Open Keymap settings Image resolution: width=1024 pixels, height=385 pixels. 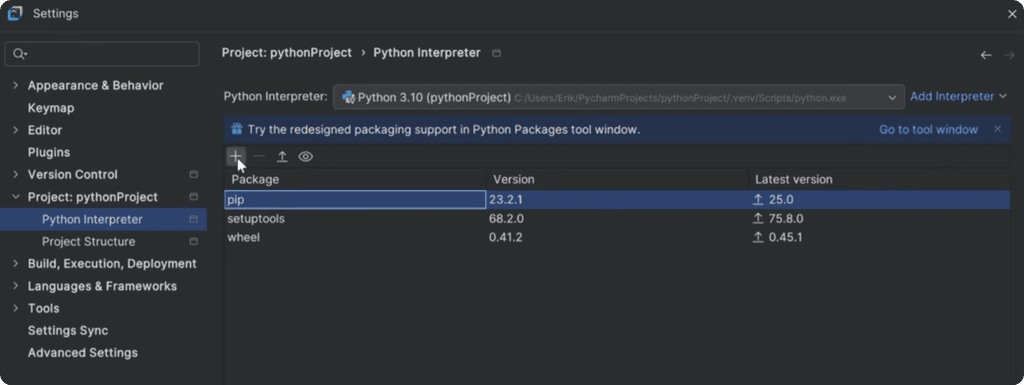click(x=51, y=108)
